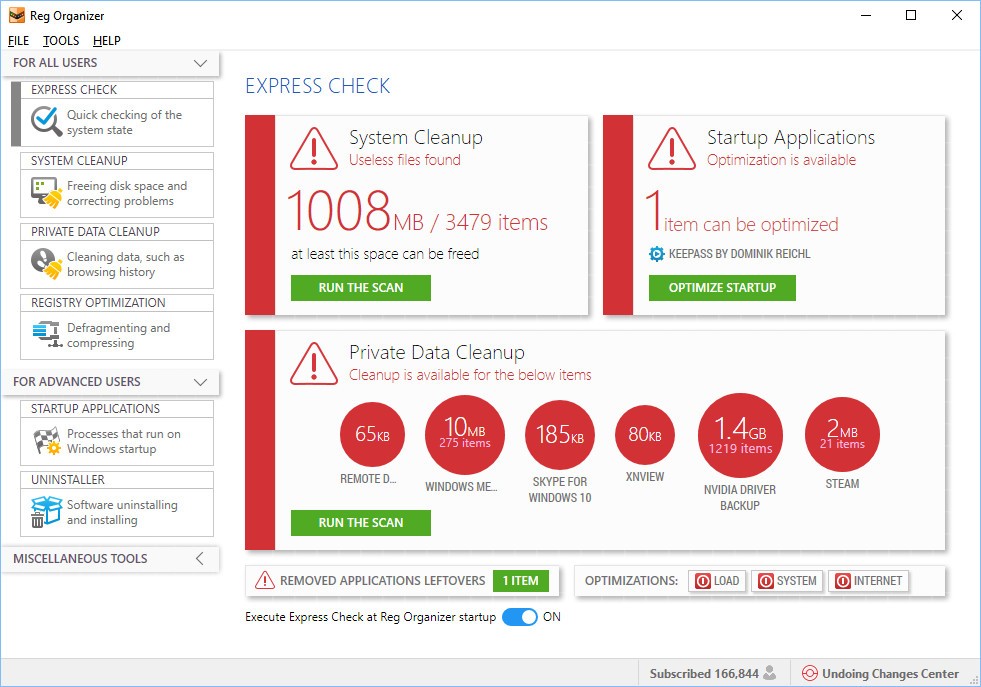Open System Cleanup via its broom icon
Image resolution: width=981 pixels, height=687 pixels.
click(46, 193)
